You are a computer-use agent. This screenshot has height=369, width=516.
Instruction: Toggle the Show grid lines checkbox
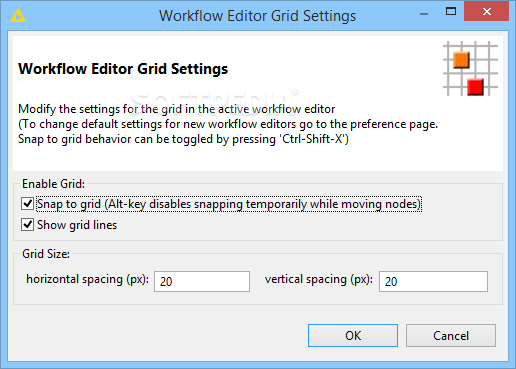pyautogui.click(x=27, y=225)
